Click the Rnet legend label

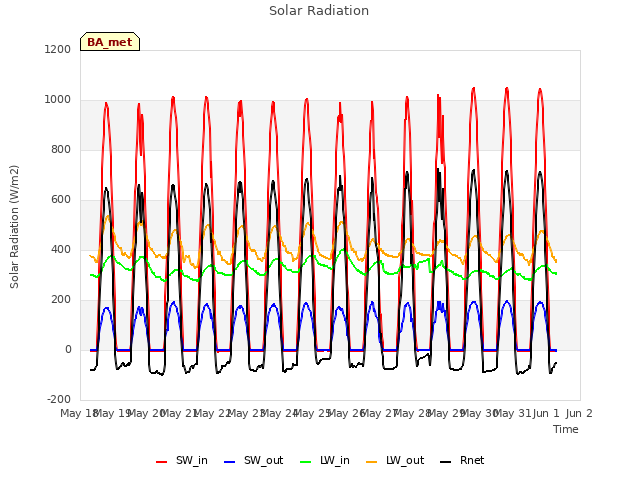point(472,460)
